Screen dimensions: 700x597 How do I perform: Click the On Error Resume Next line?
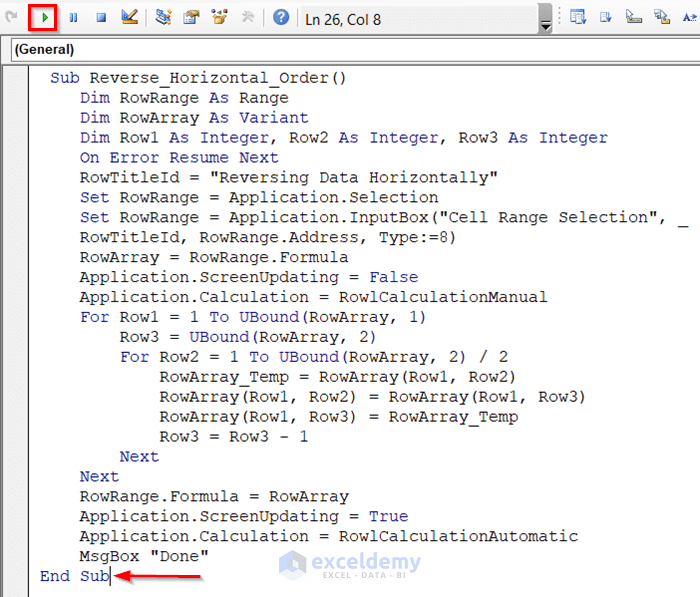[x=179, y=158]
